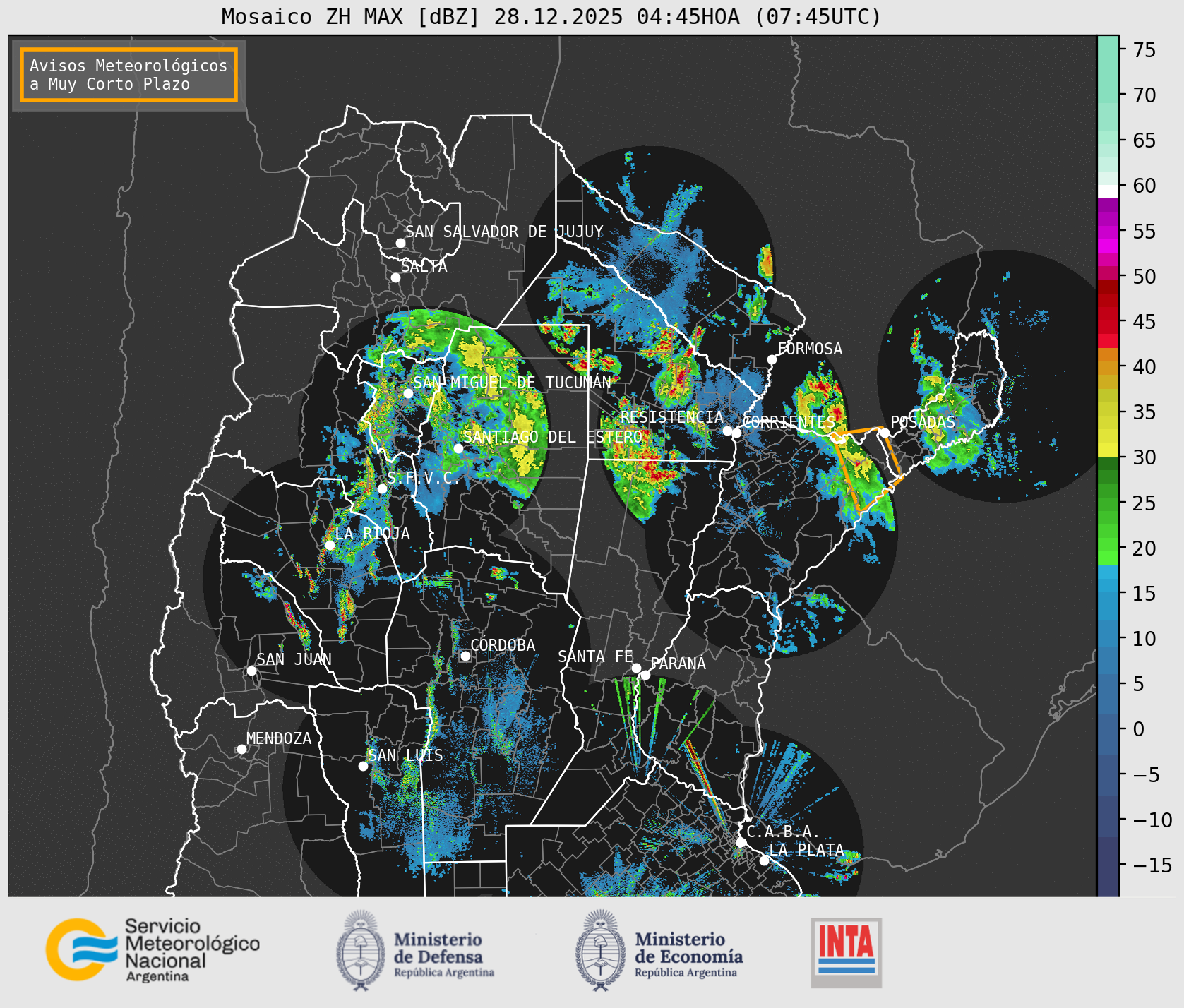Click the San Juan city marker dot
Image resolution: width=1184 pixels, height=1008 pixels.
point(251,671)
